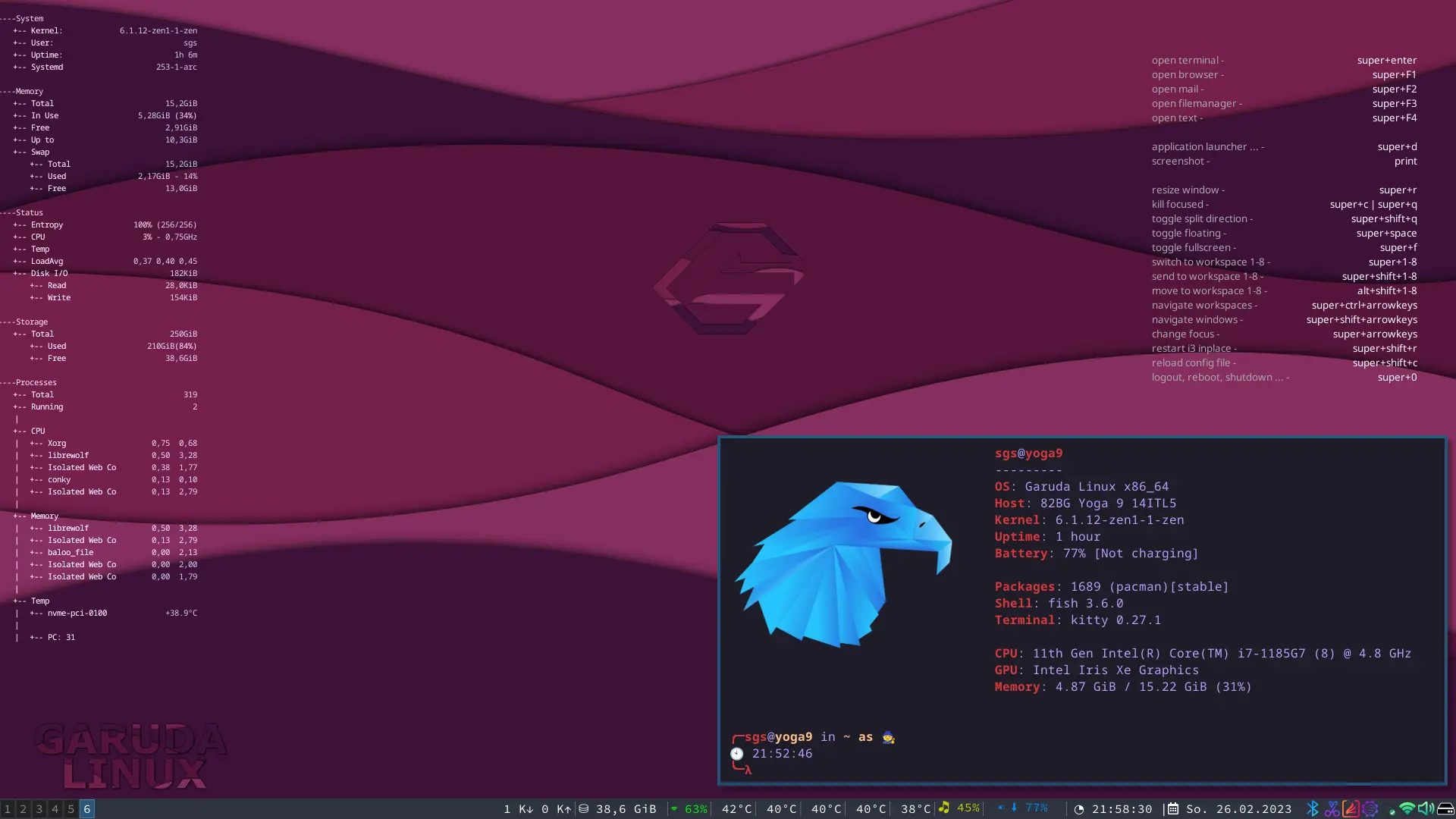The image size is (1456, 819).
Task: Click the 38°C temperature reading
Action: click(x=915, y=809)
